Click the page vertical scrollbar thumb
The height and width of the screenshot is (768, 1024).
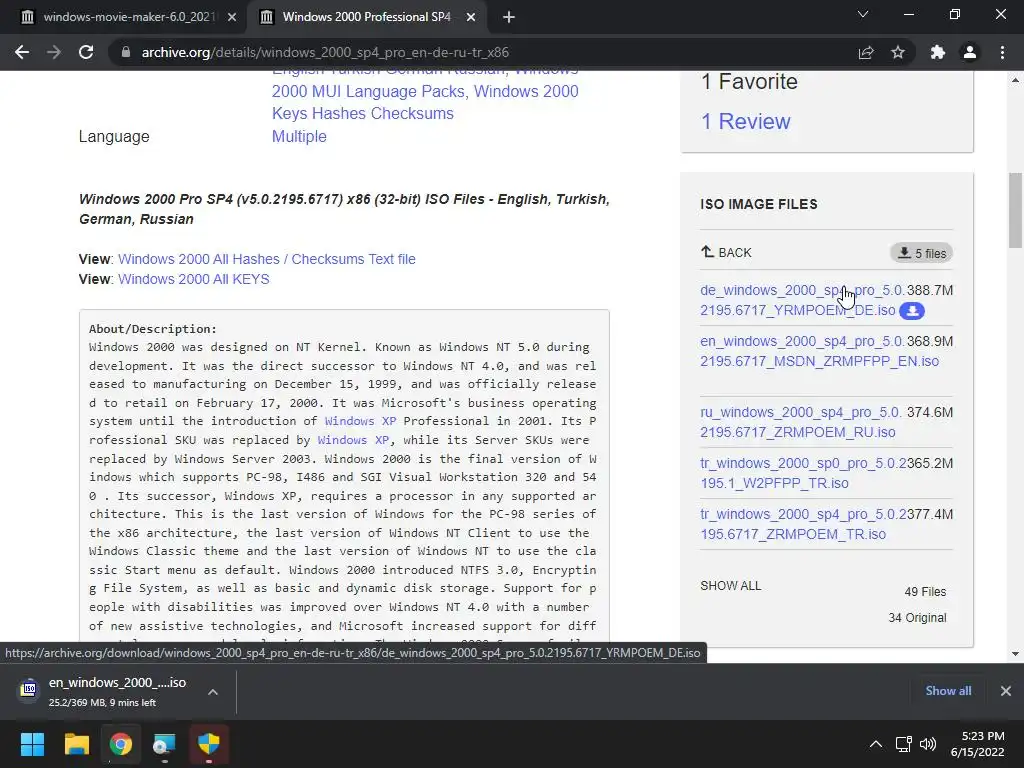click(x=1015, y=210)
